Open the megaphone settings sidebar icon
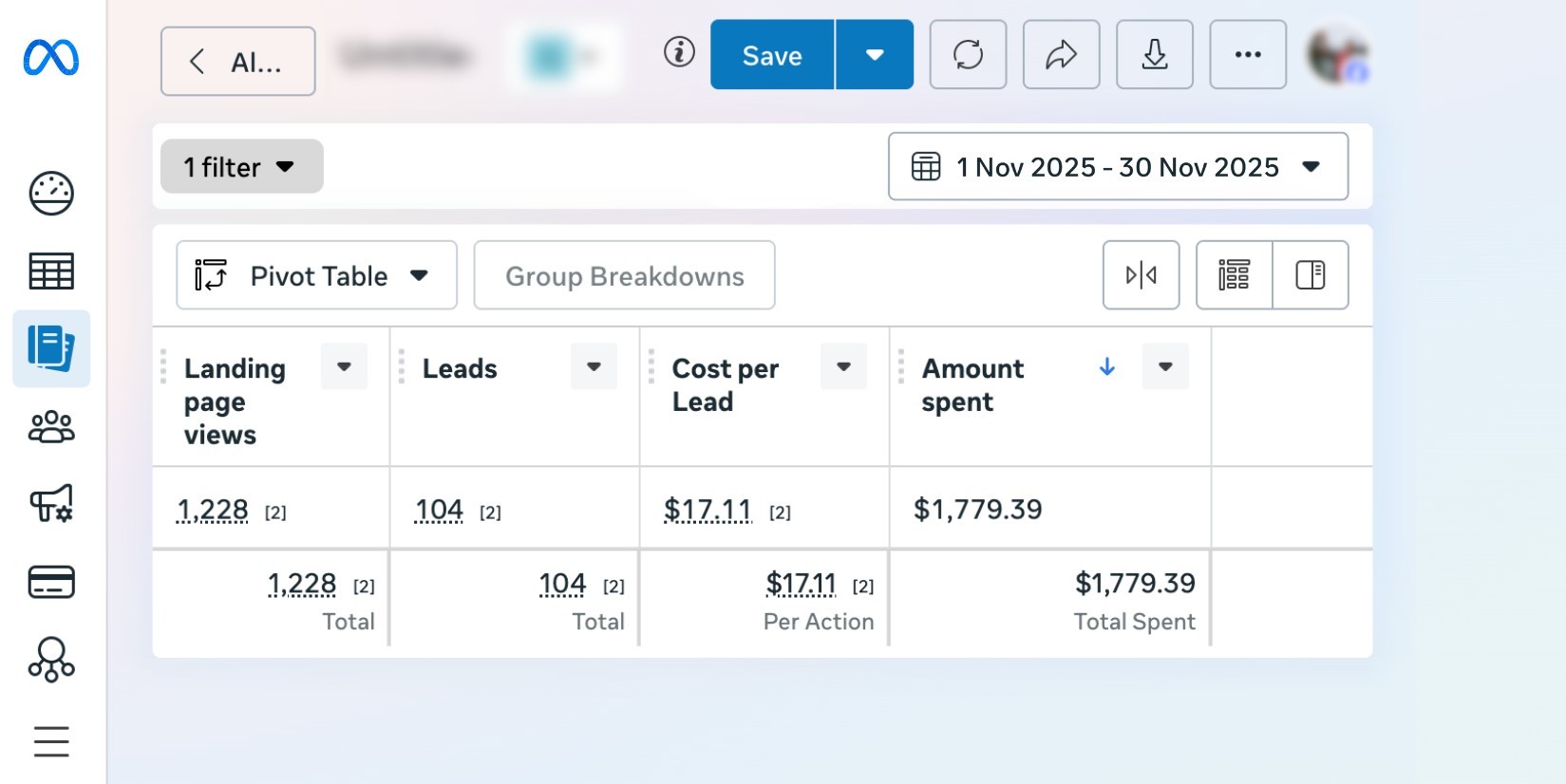Image resolution: width=1566 pixels, height=784 pixels. (x=51, y=504)
